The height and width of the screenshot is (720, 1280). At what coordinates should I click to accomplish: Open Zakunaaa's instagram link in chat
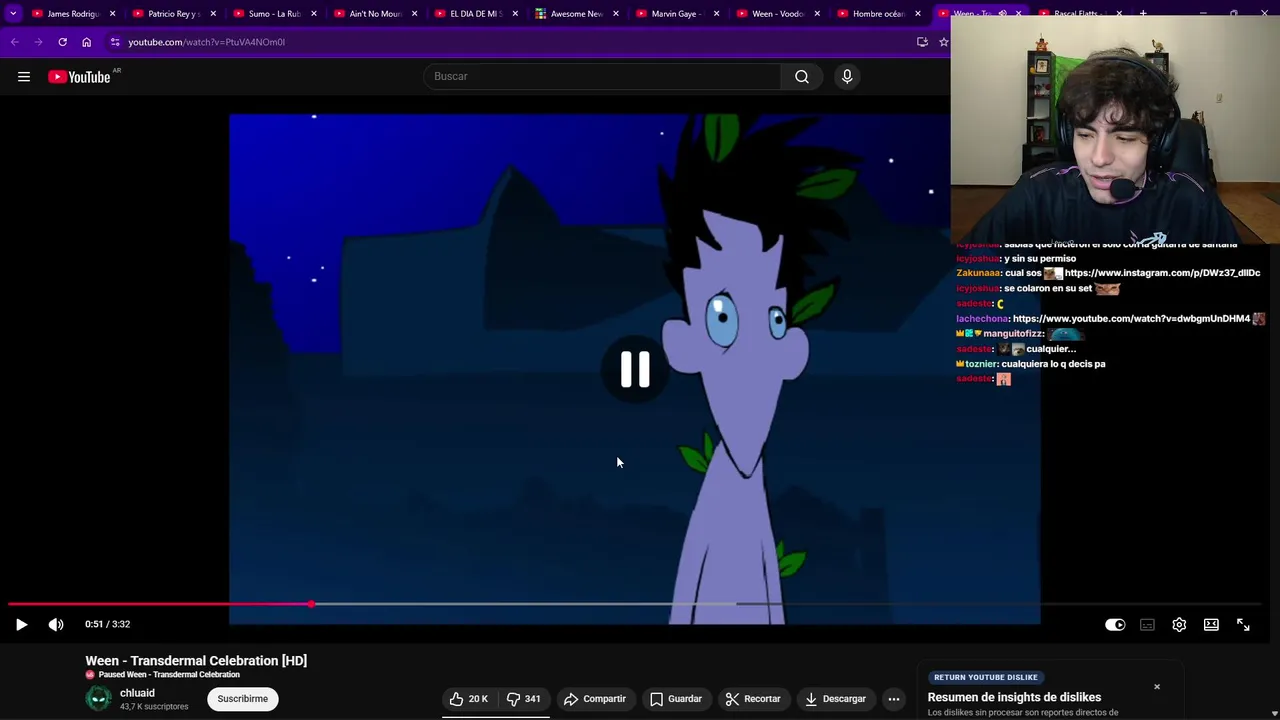pos(1162,273)
